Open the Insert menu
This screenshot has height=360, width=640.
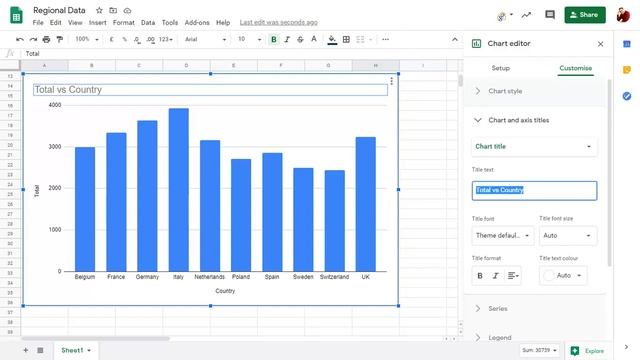[x=98, y=22]
